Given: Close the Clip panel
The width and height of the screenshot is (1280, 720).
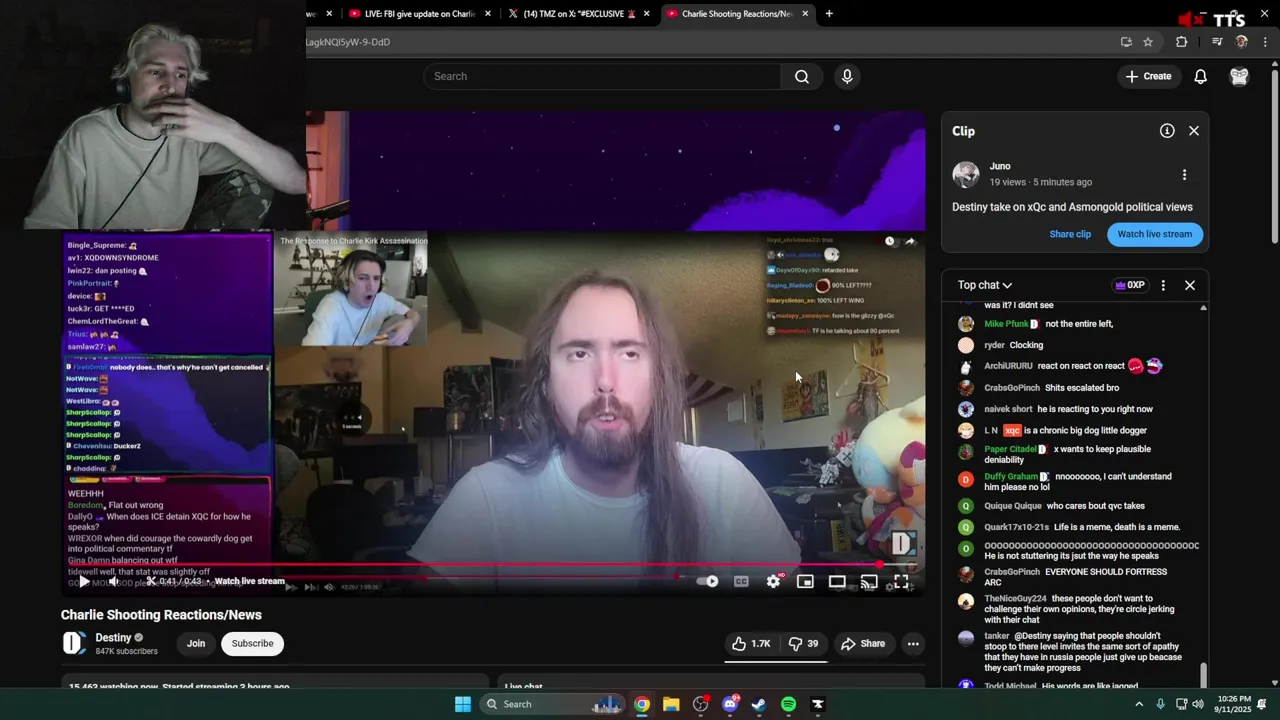Looking at the screenshot, I should click(1194, 131).
